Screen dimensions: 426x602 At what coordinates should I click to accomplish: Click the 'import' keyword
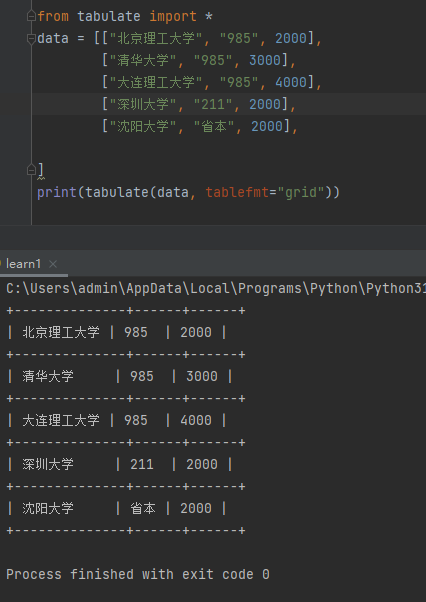[x=173, y=17]
